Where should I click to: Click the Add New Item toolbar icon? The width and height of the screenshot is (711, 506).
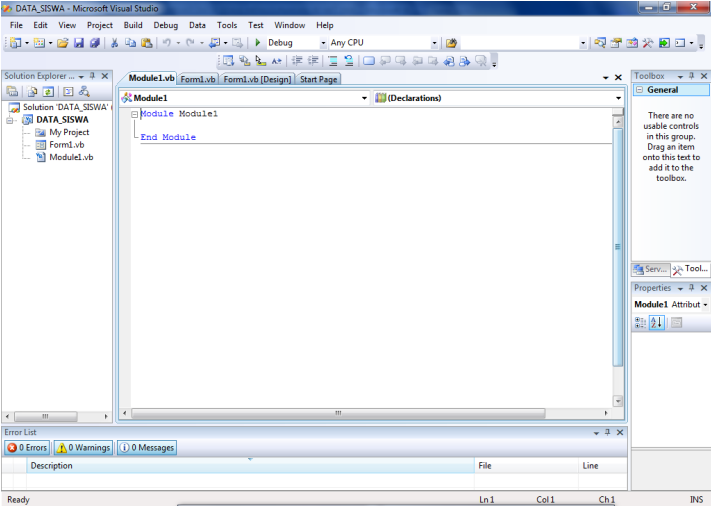tap(39, 43)
